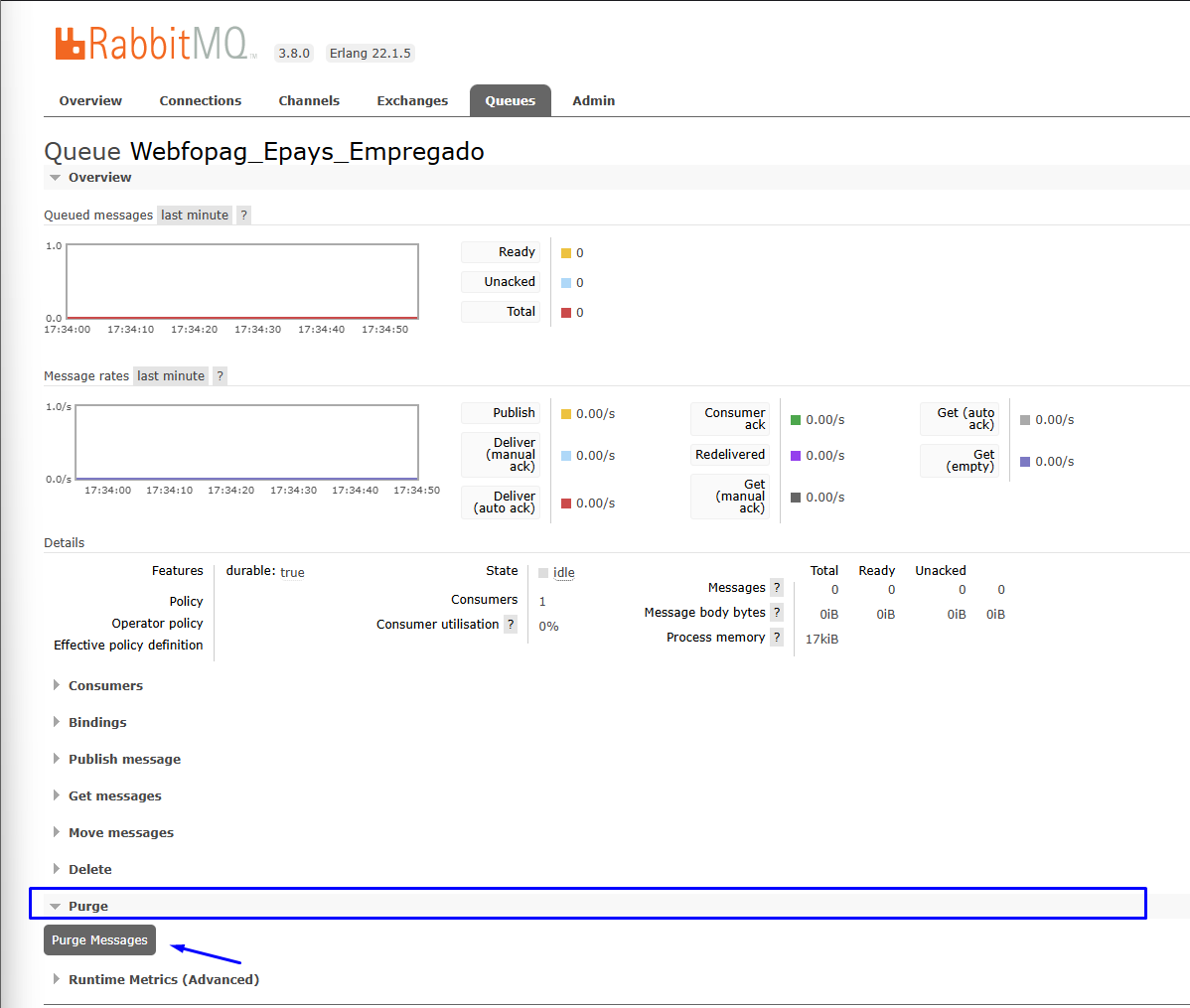Open the Admin tab
This screenshot has width=1190, height=1008.
pyautogui.click(x=593, y=101)
